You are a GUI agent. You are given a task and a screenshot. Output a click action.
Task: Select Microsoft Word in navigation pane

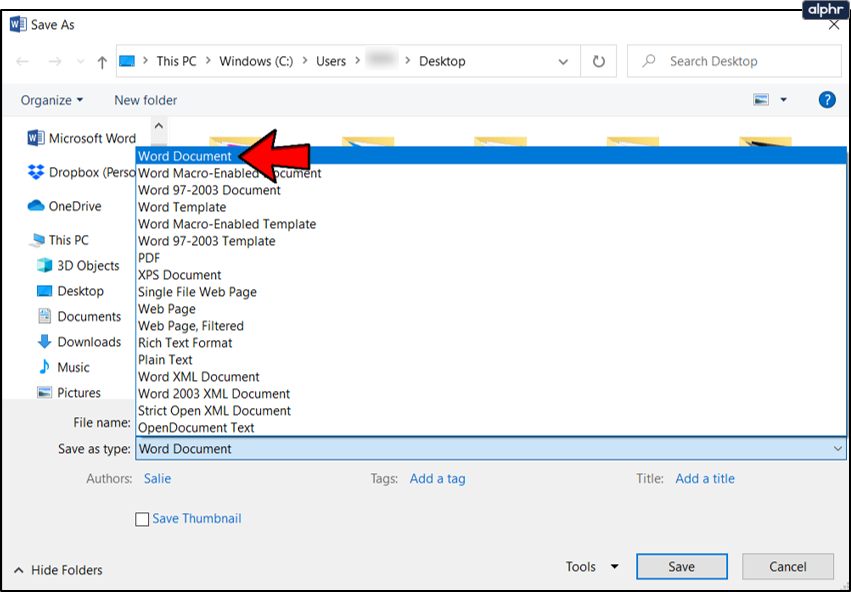tap(81, 138)
